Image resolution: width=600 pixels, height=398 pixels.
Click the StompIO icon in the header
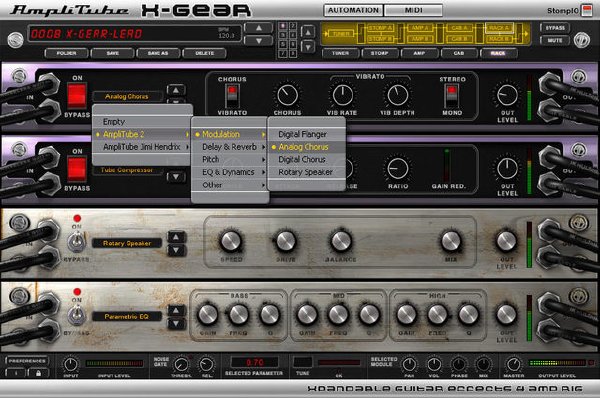point(586,10)
